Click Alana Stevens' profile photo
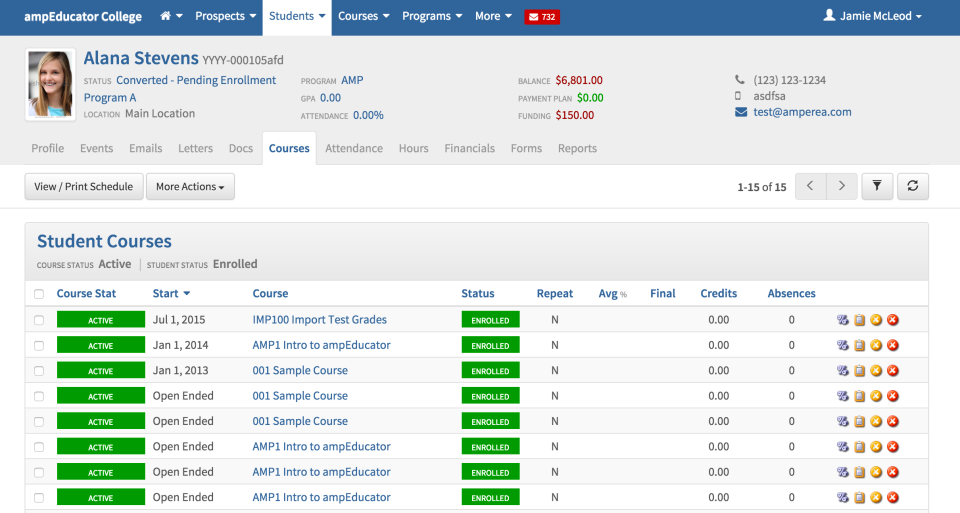Viewport: 960px width, 513px height. (50, 84)
